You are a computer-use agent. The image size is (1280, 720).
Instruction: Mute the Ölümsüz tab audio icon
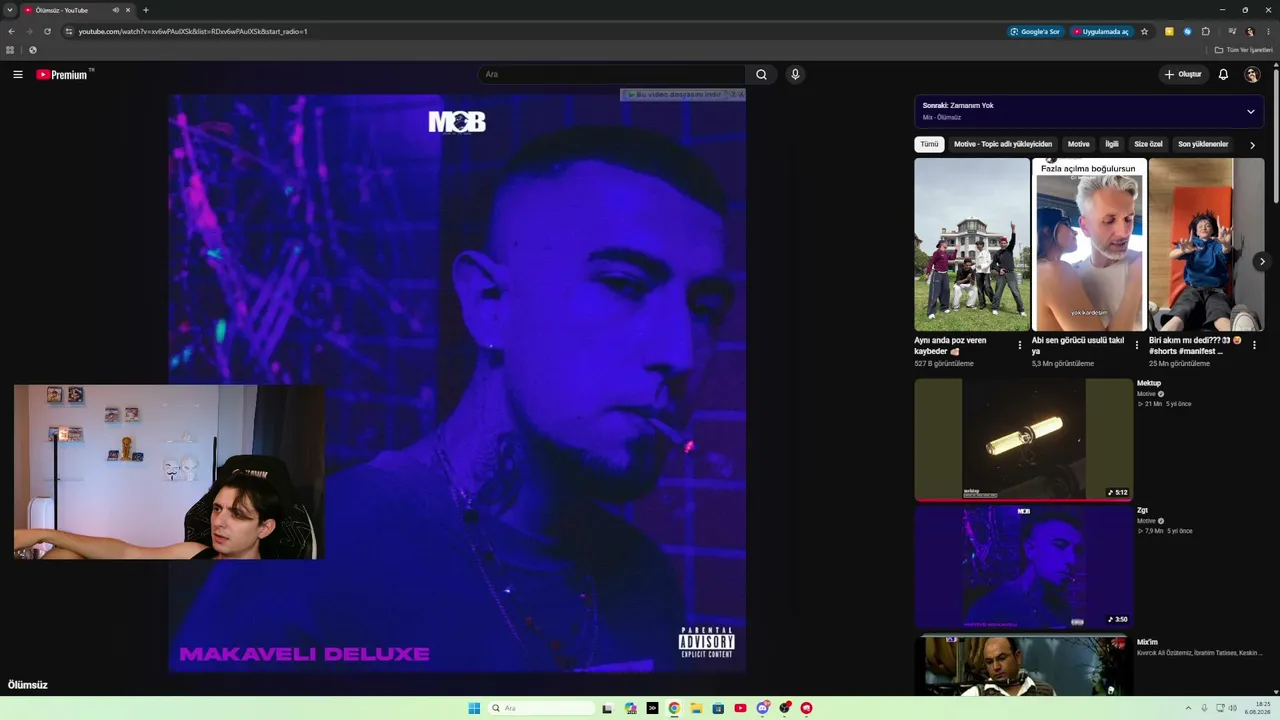click(x=116, y=10)
